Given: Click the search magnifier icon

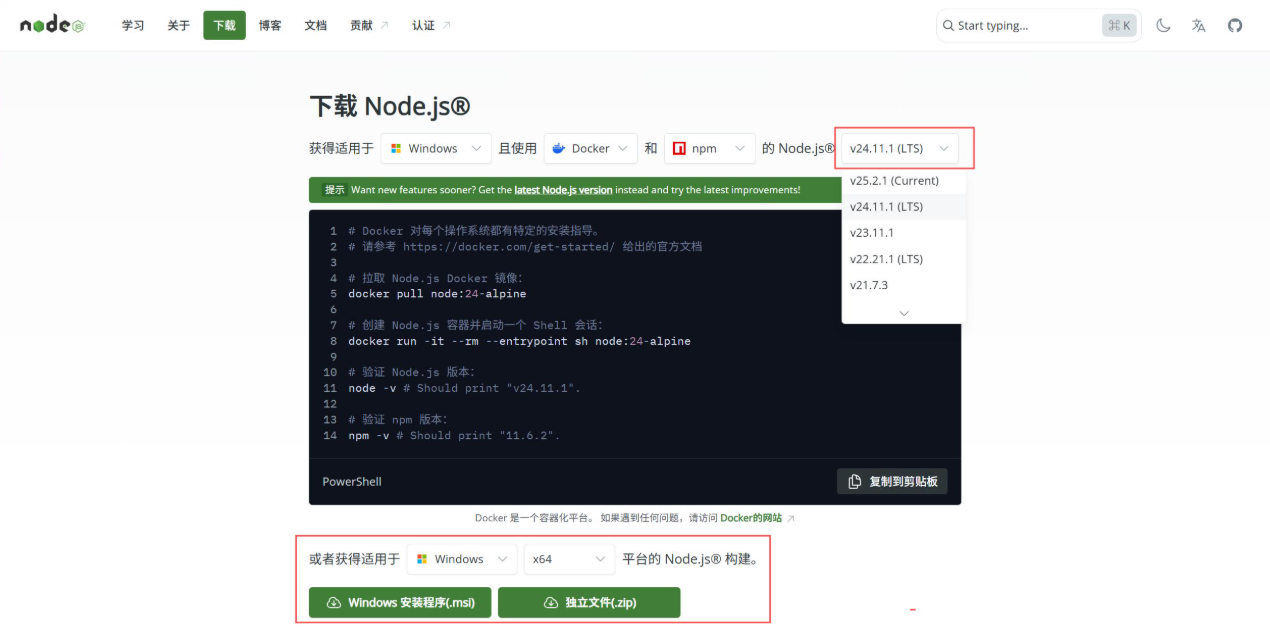Looking at the screenshot, I should (948, 26).
